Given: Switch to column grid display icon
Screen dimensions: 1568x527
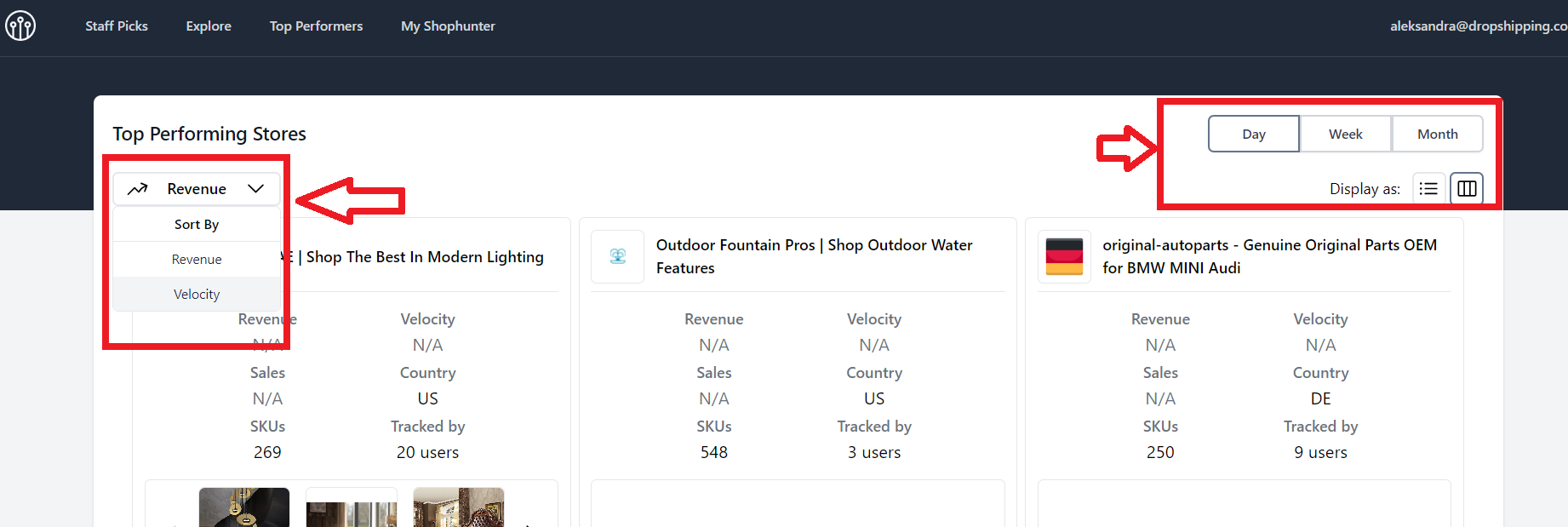Looking at the screenshot, I should pyautogui.click(x=1467, y=188).
